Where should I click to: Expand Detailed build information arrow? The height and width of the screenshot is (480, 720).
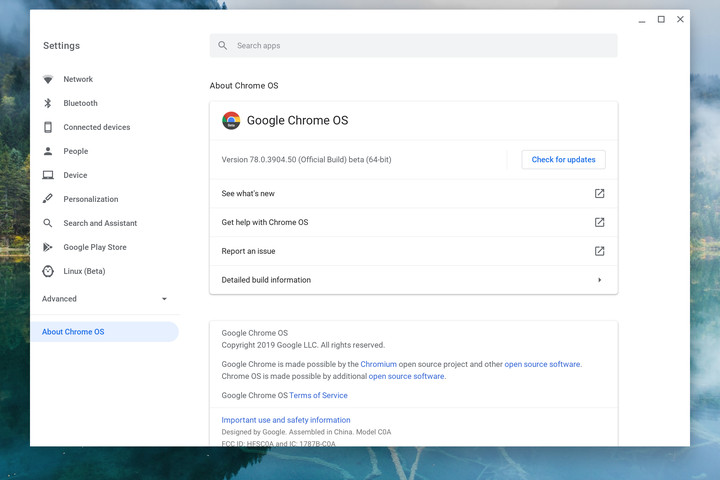(599, 280)
